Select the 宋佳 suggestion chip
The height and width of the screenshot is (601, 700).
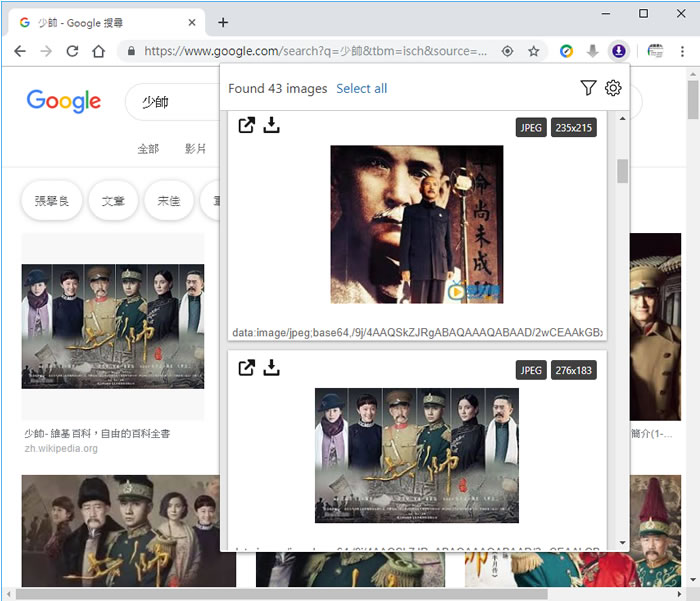169,201
